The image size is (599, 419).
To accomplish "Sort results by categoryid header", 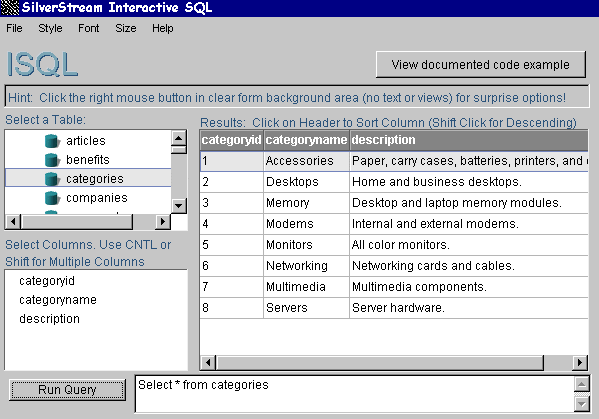I will (x=232, y=140).
